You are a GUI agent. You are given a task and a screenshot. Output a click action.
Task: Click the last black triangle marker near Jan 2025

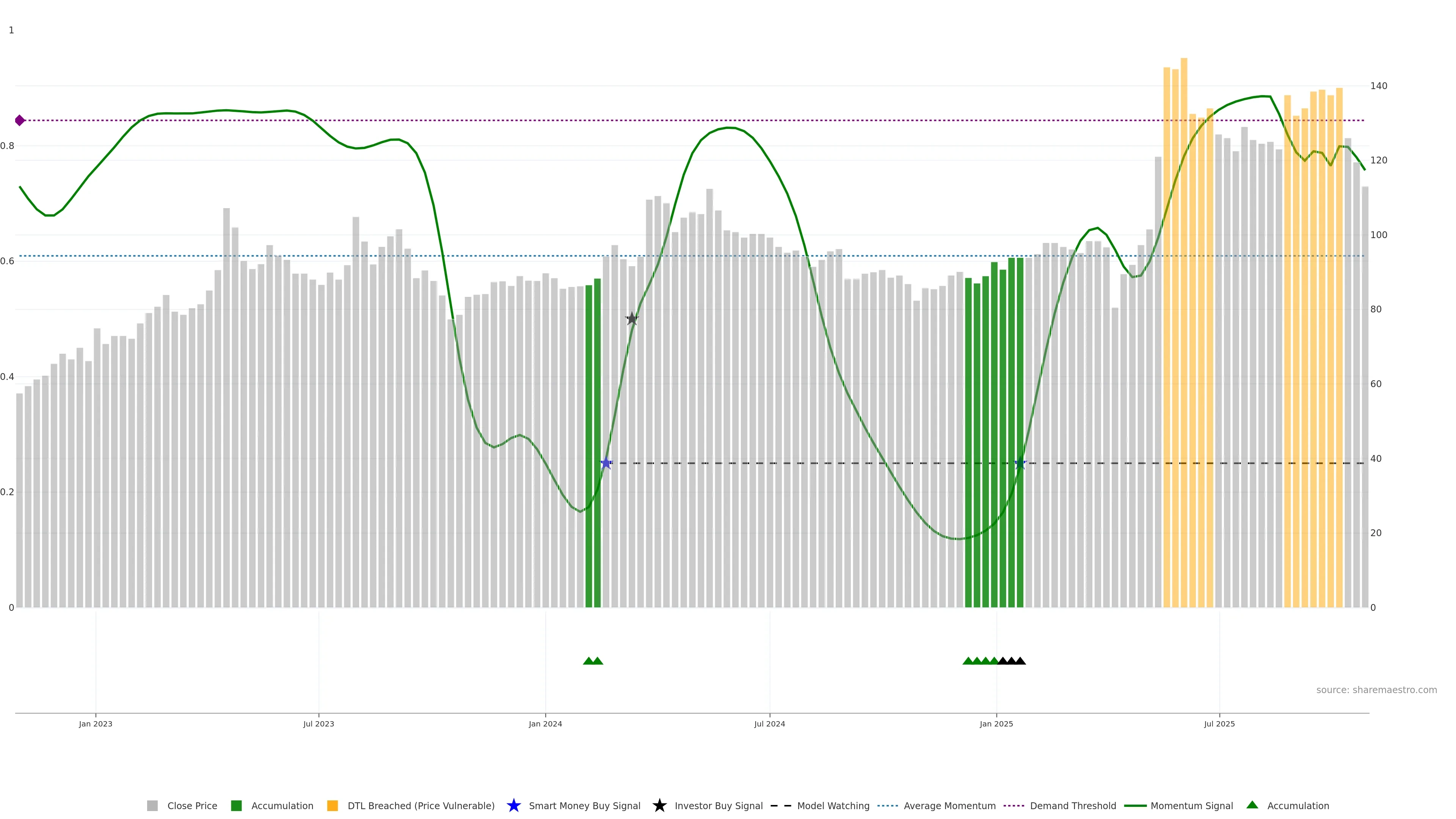1020,661
